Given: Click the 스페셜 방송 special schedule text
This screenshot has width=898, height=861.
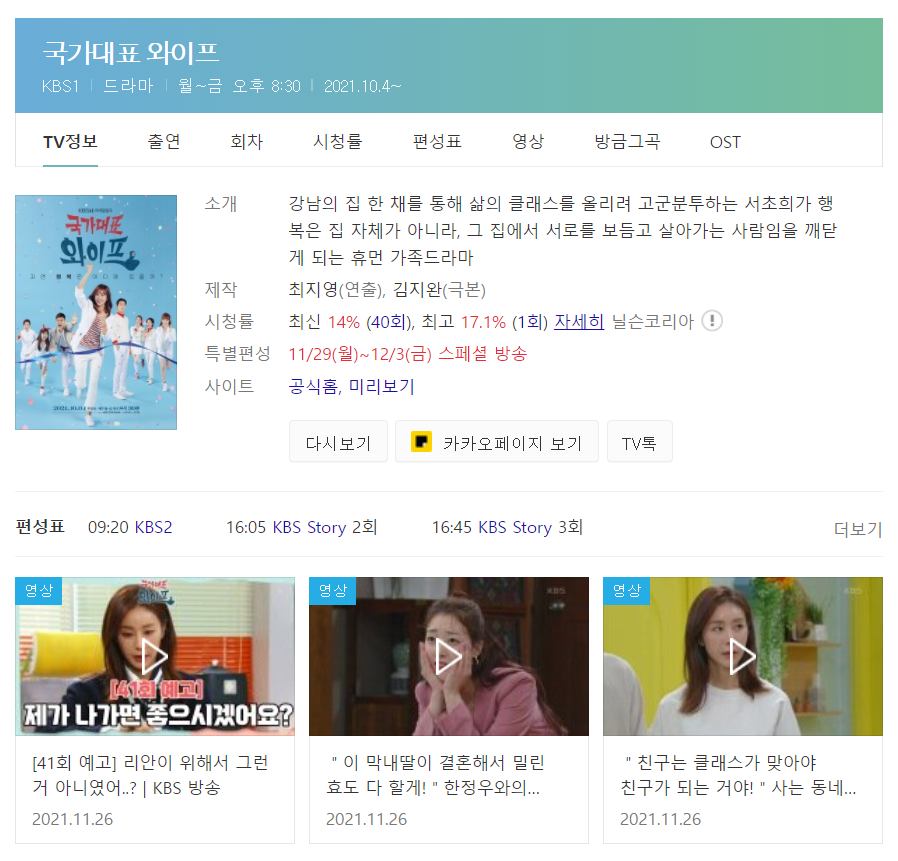Looking at the screenshot, I should point(483,354).
